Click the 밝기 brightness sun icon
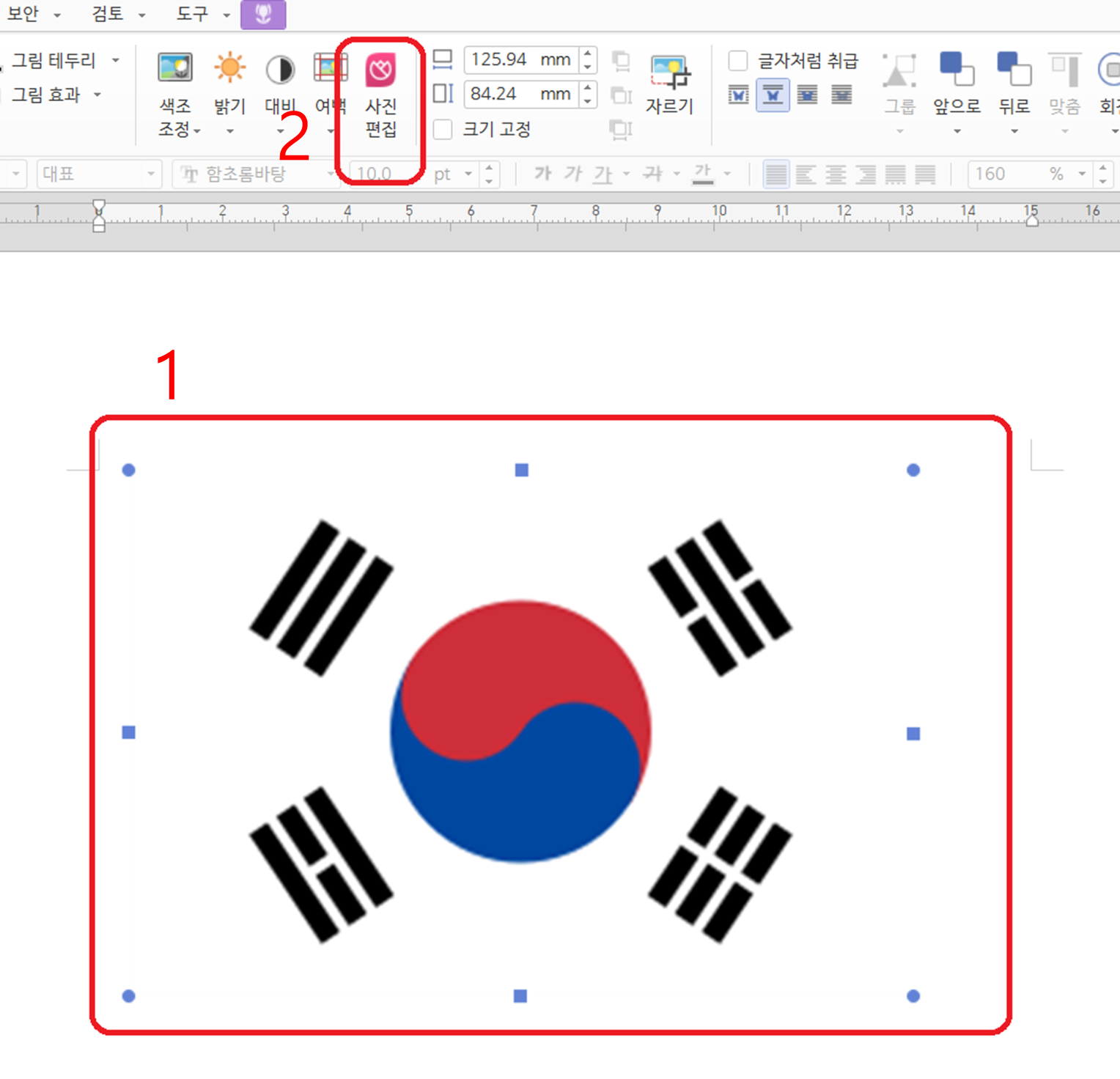Viewport: 1120px width, 1079px height. click(229, 68)
